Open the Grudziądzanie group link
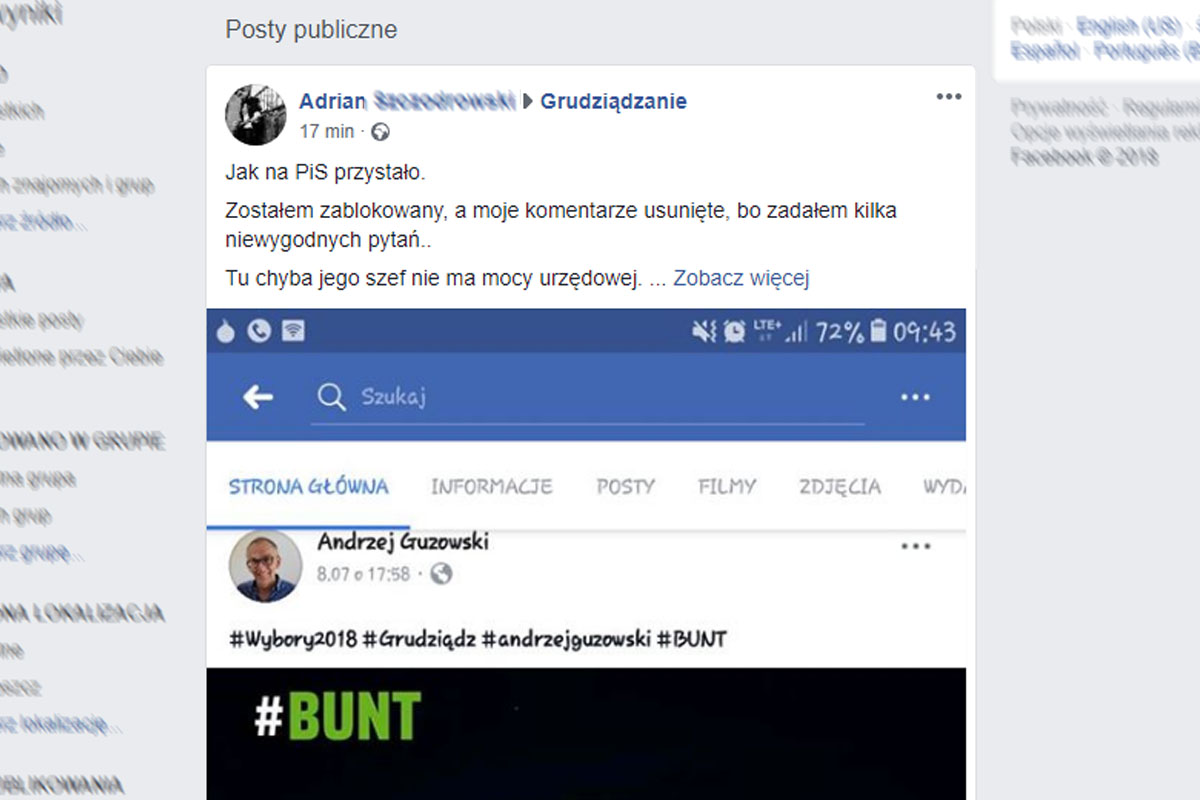The image size is (1200, 800). click(613, 101)
